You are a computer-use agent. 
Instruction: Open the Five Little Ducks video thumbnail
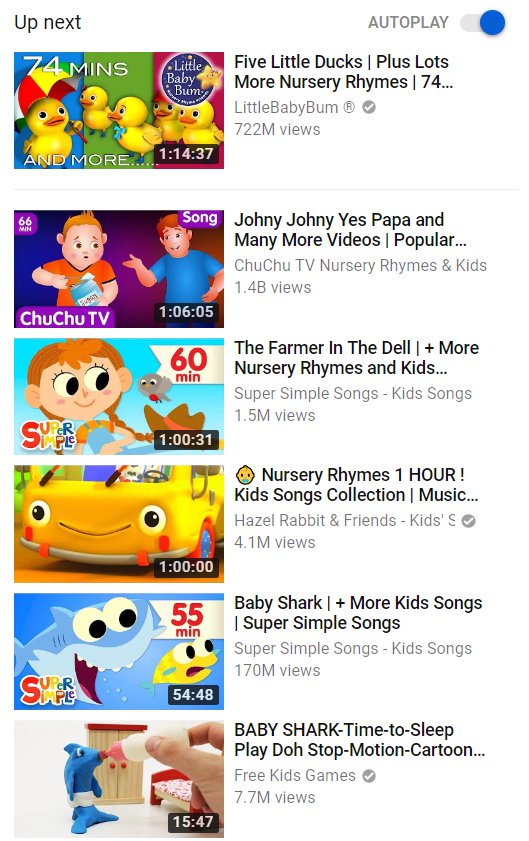click(119, 110)
